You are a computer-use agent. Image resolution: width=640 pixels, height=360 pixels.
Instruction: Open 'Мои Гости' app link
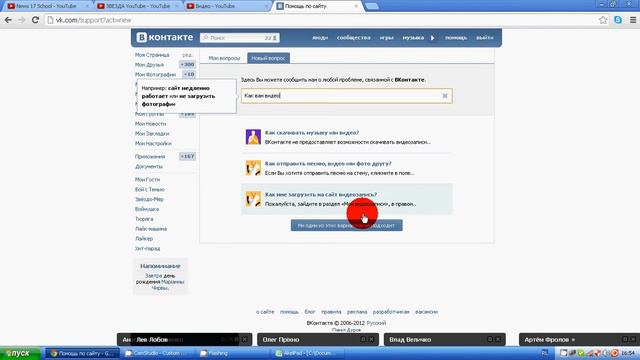pyautogui.click(x=147, y=180)
